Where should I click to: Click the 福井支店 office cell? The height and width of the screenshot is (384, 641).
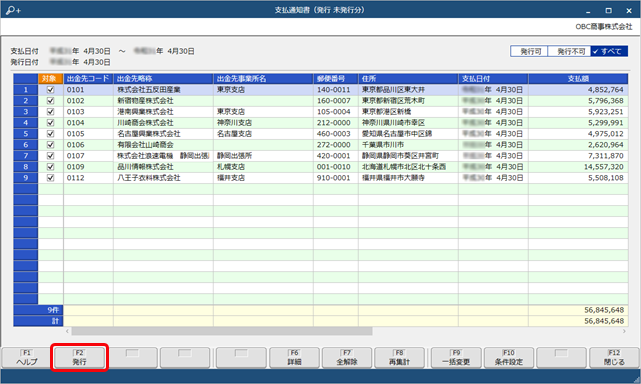263,178
